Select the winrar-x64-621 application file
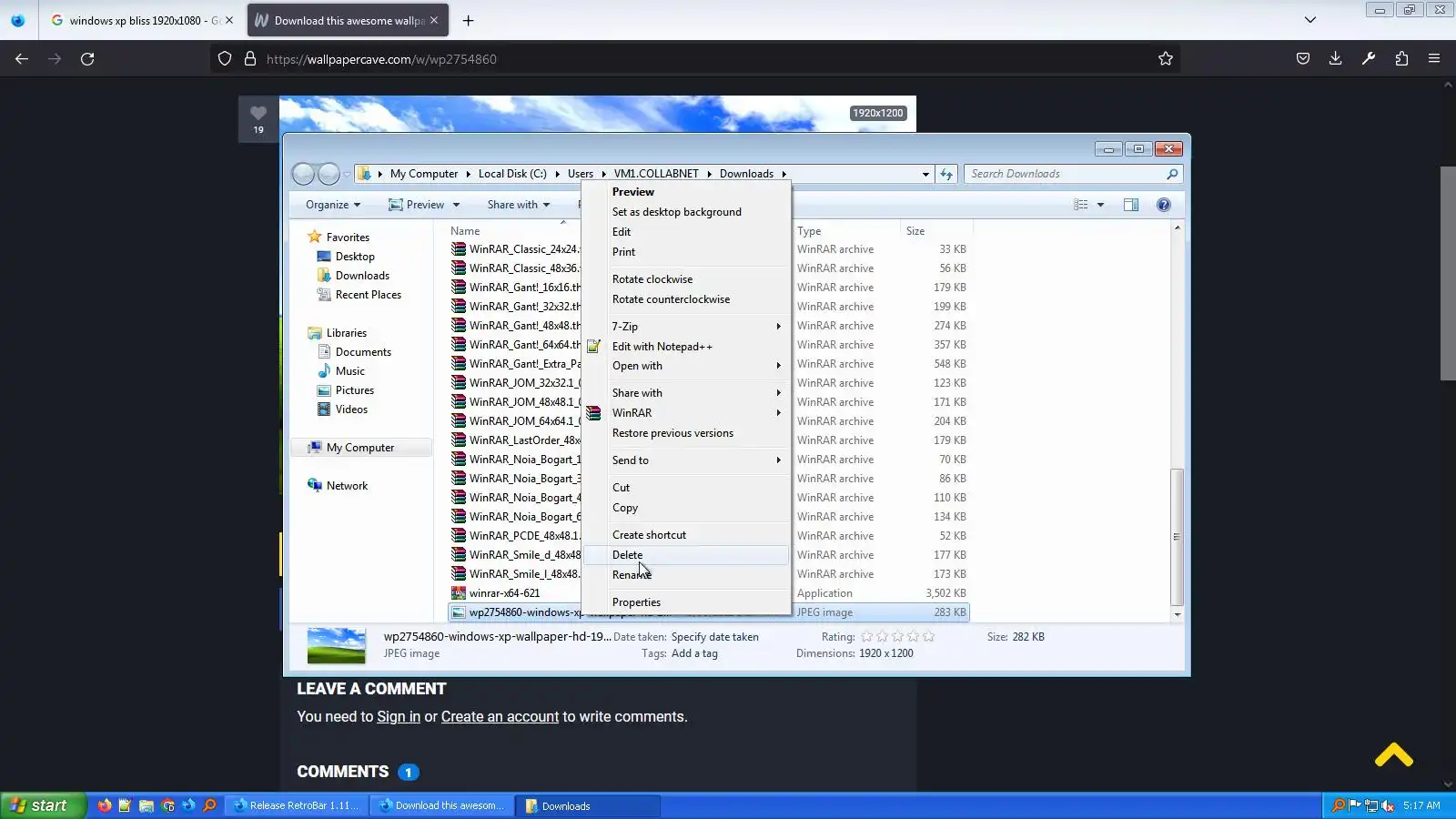The height and width of the screenshot is (819, 1456). pyautogui.click(x=504, y=593)
